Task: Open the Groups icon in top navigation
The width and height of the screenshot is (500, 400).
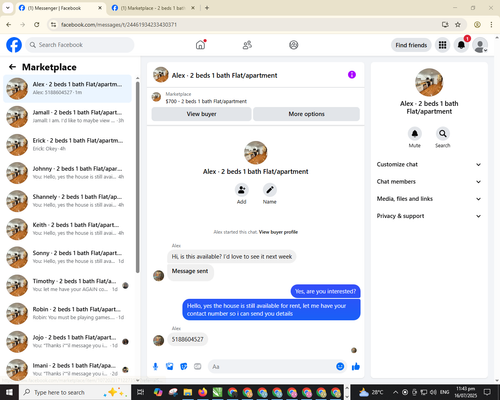Action: point(294,45)
